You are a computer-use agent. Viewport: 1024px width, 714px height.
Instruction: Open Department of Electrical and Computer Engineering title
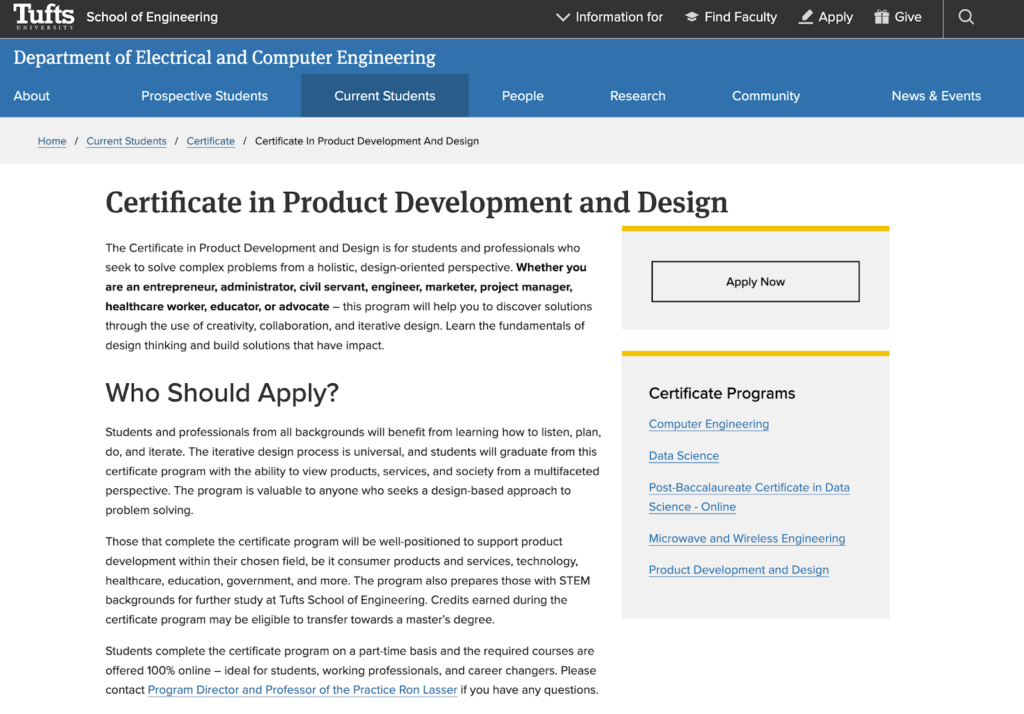tap(224, 57)
